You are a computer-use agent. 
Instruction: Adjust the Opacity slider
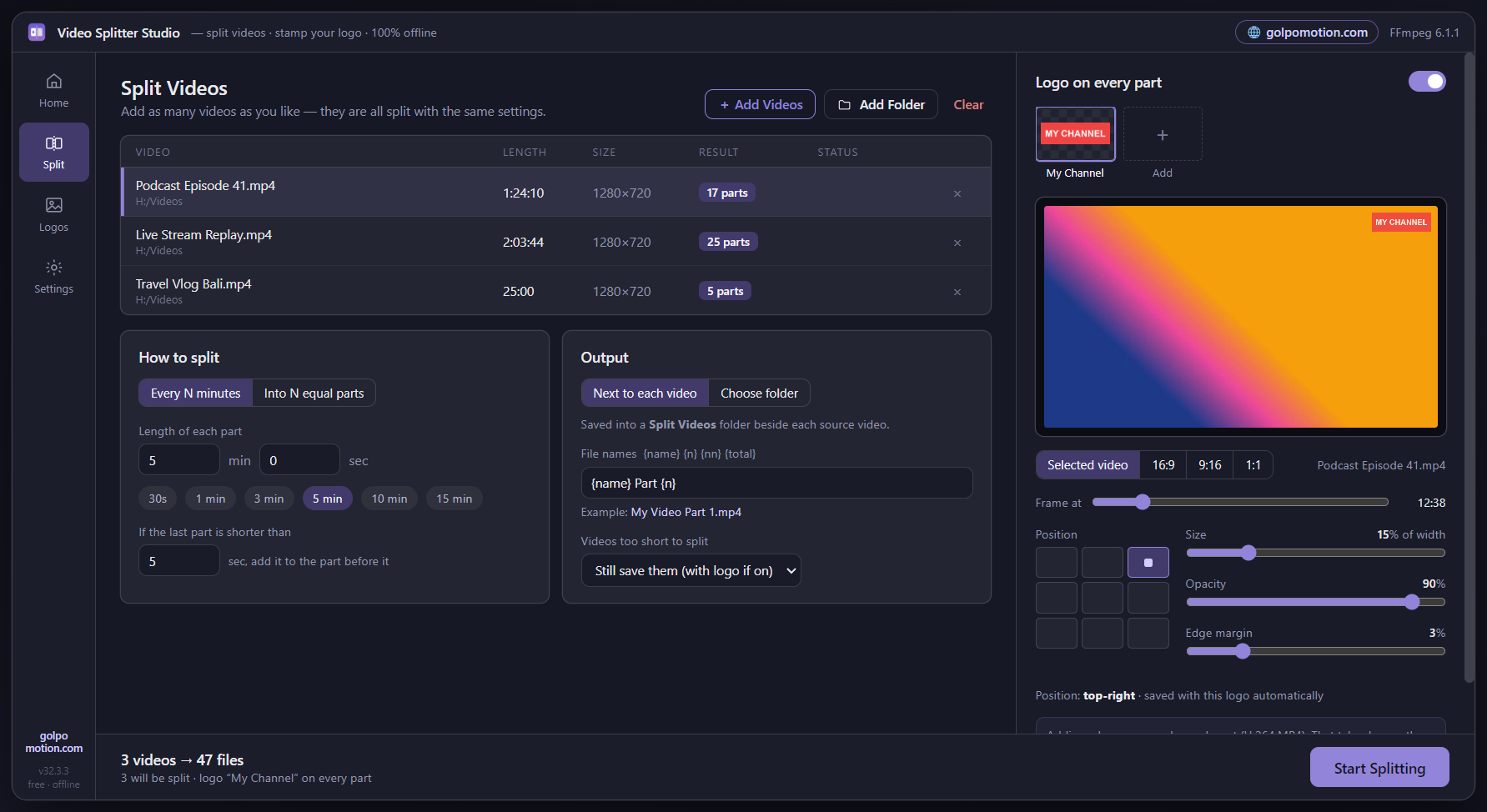pos(1315,602)
